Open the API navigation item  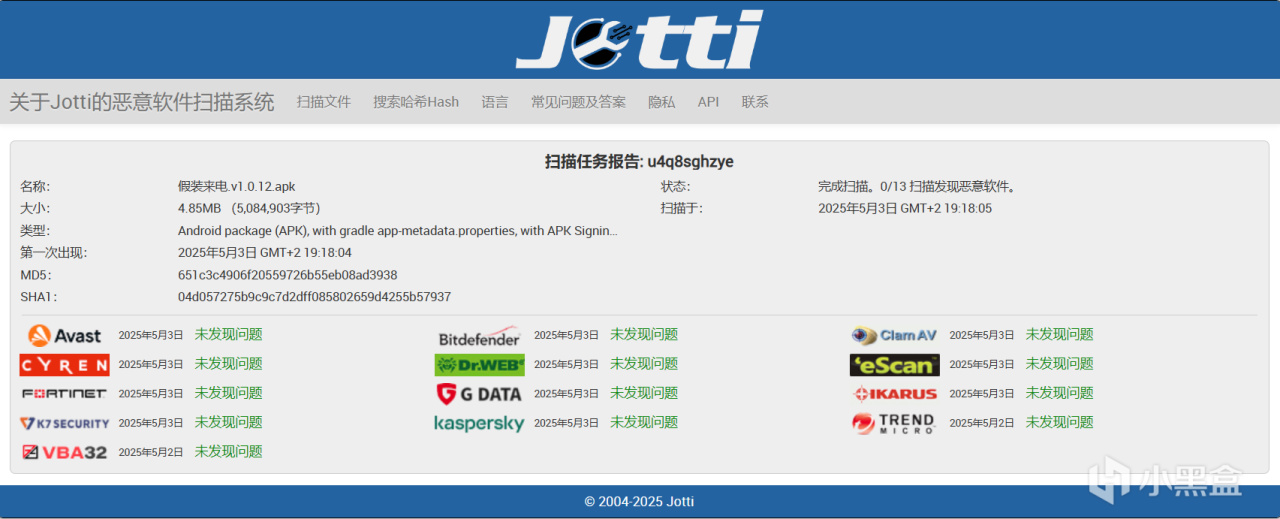[709, 102]
